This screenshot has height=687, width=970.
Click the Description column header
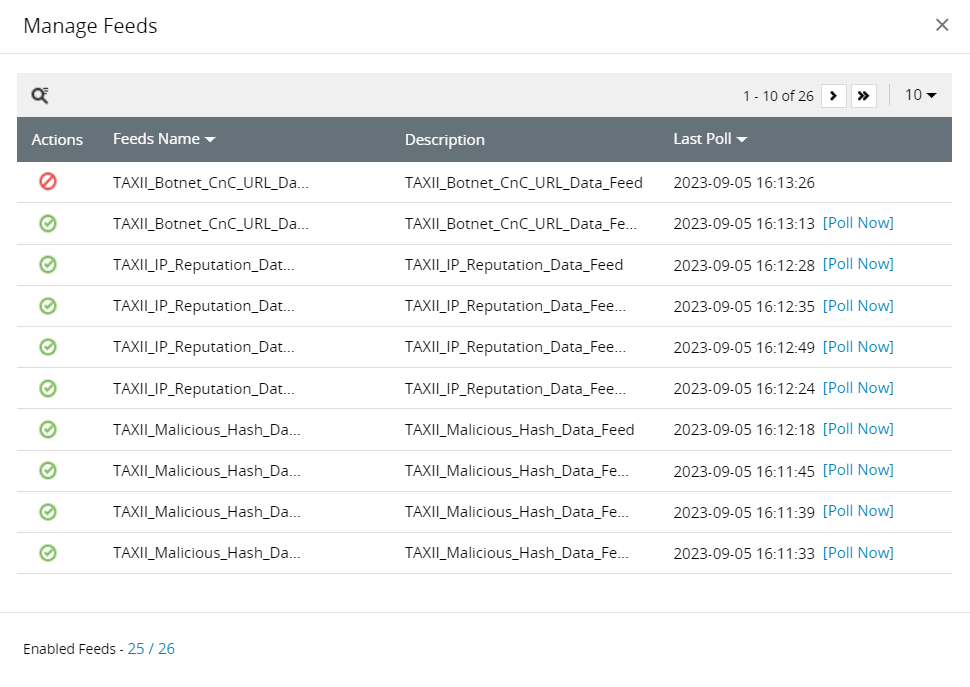(444, 140)
